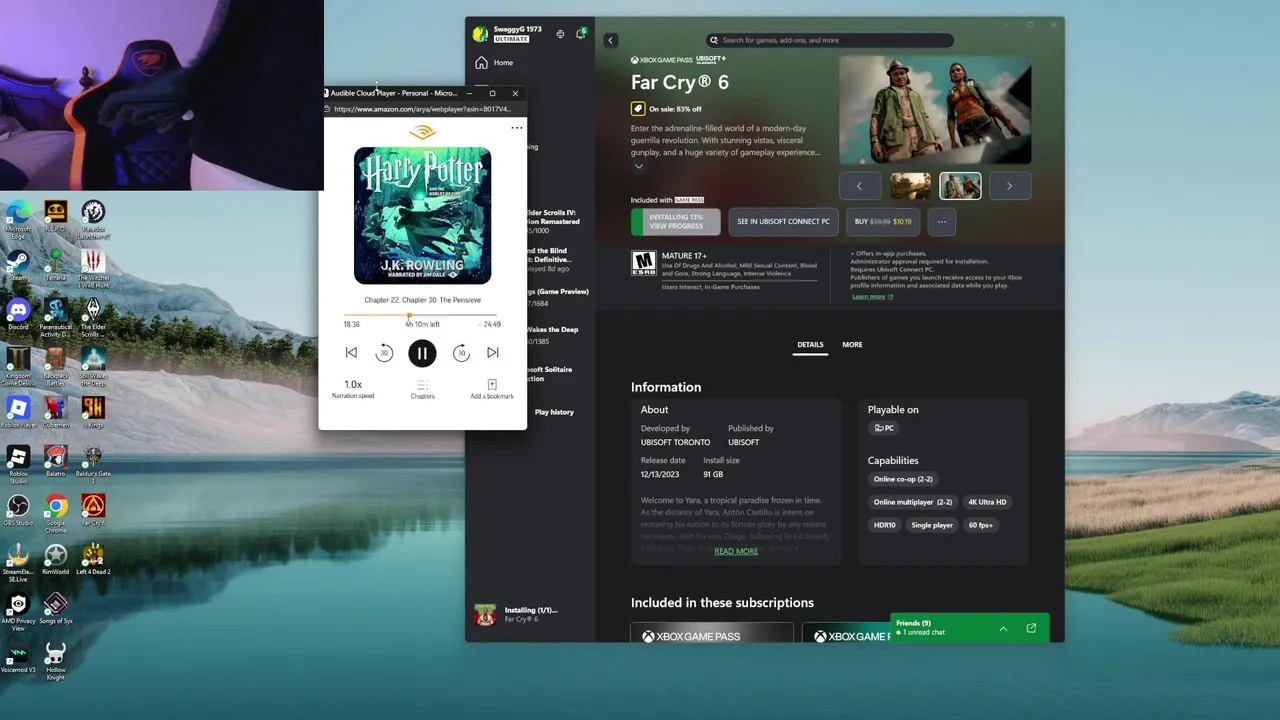Screen dimensions: 1280x720
Task: Open Left 4 Dead 2 desktop shortcut
Action: pos(93,560)
